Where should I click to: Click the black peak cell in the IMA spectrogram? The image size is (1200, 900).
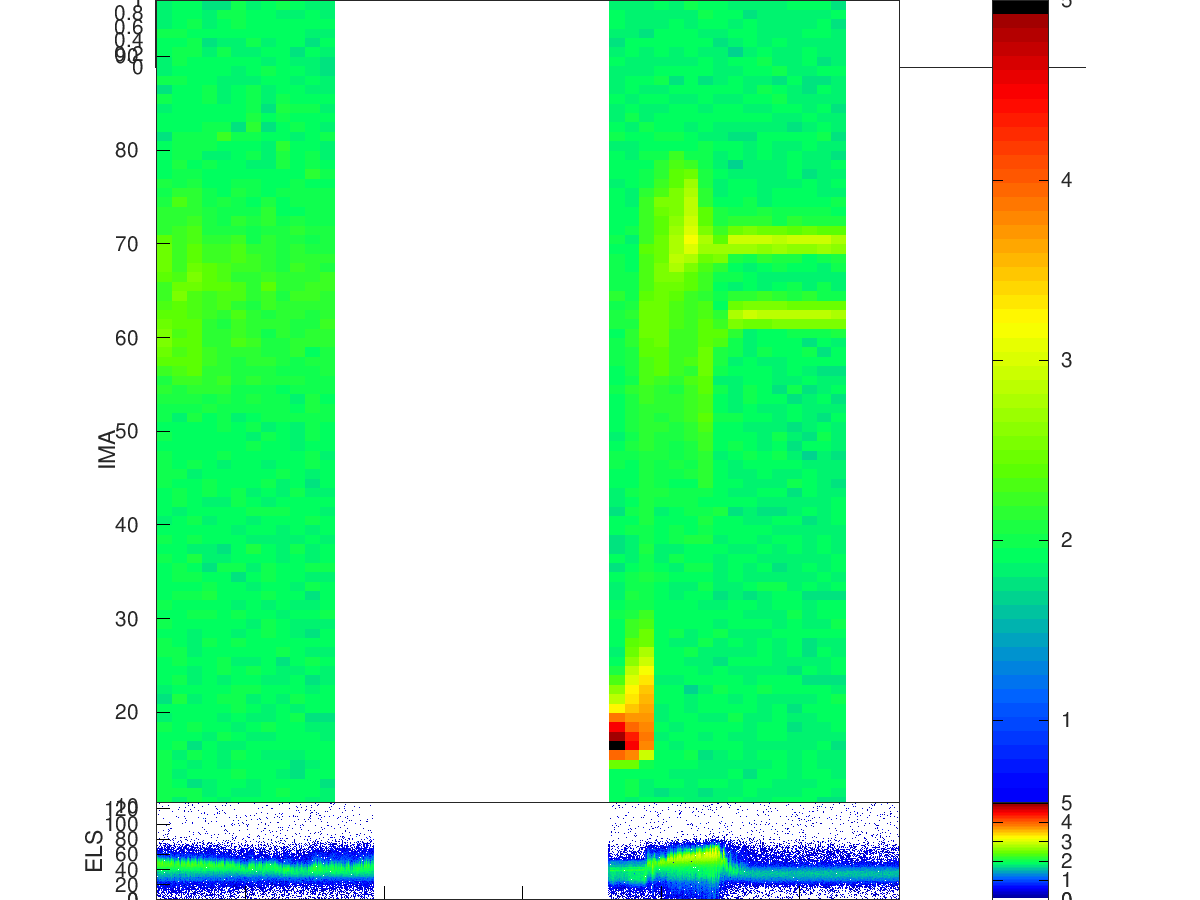[x=617, y=745]
